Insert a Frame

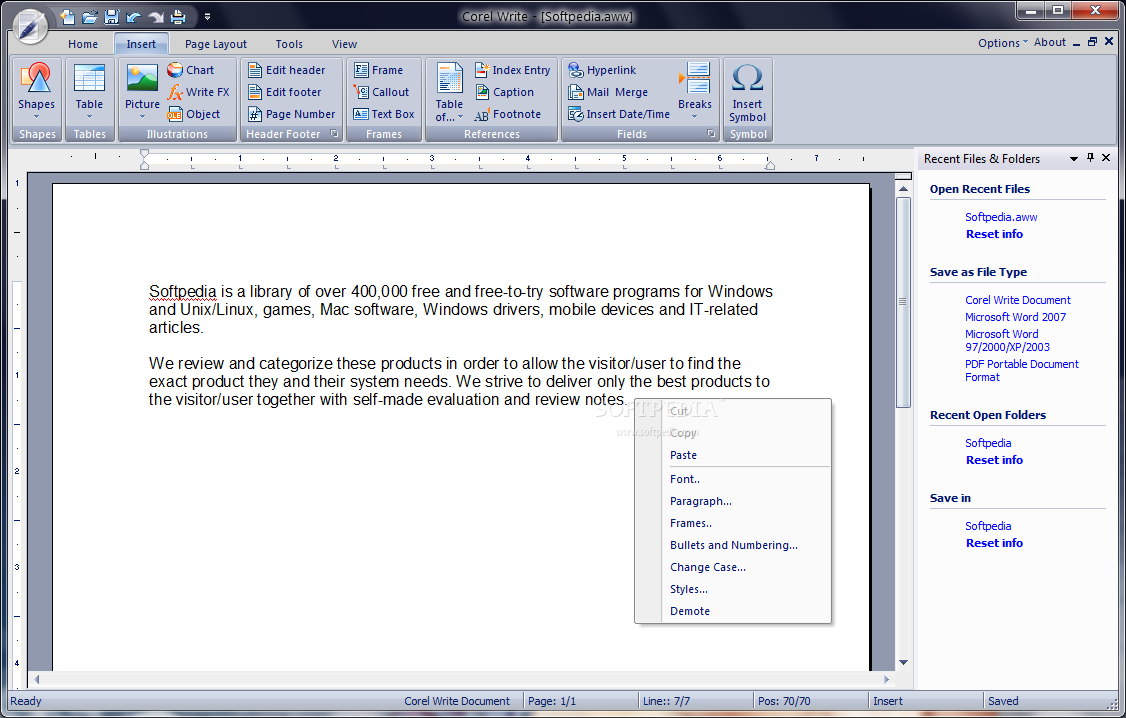pos(378,70)
